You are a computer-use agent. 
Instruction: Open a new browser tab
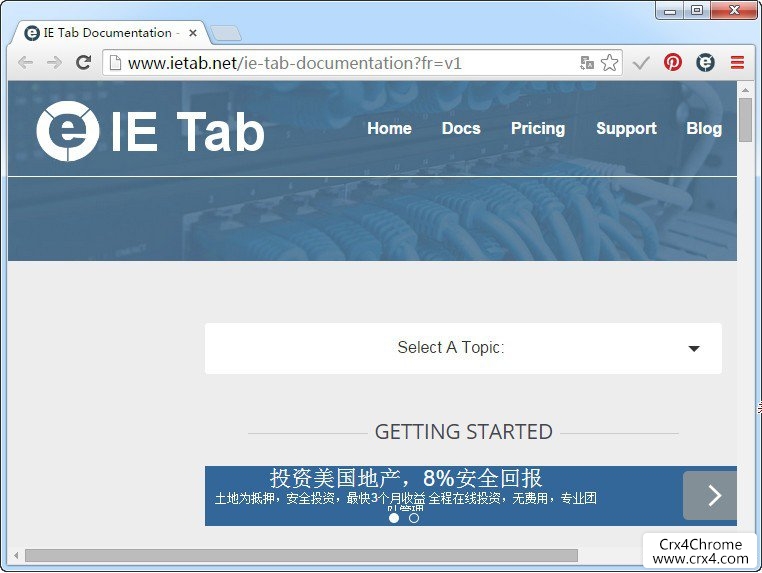coord(225,34)
